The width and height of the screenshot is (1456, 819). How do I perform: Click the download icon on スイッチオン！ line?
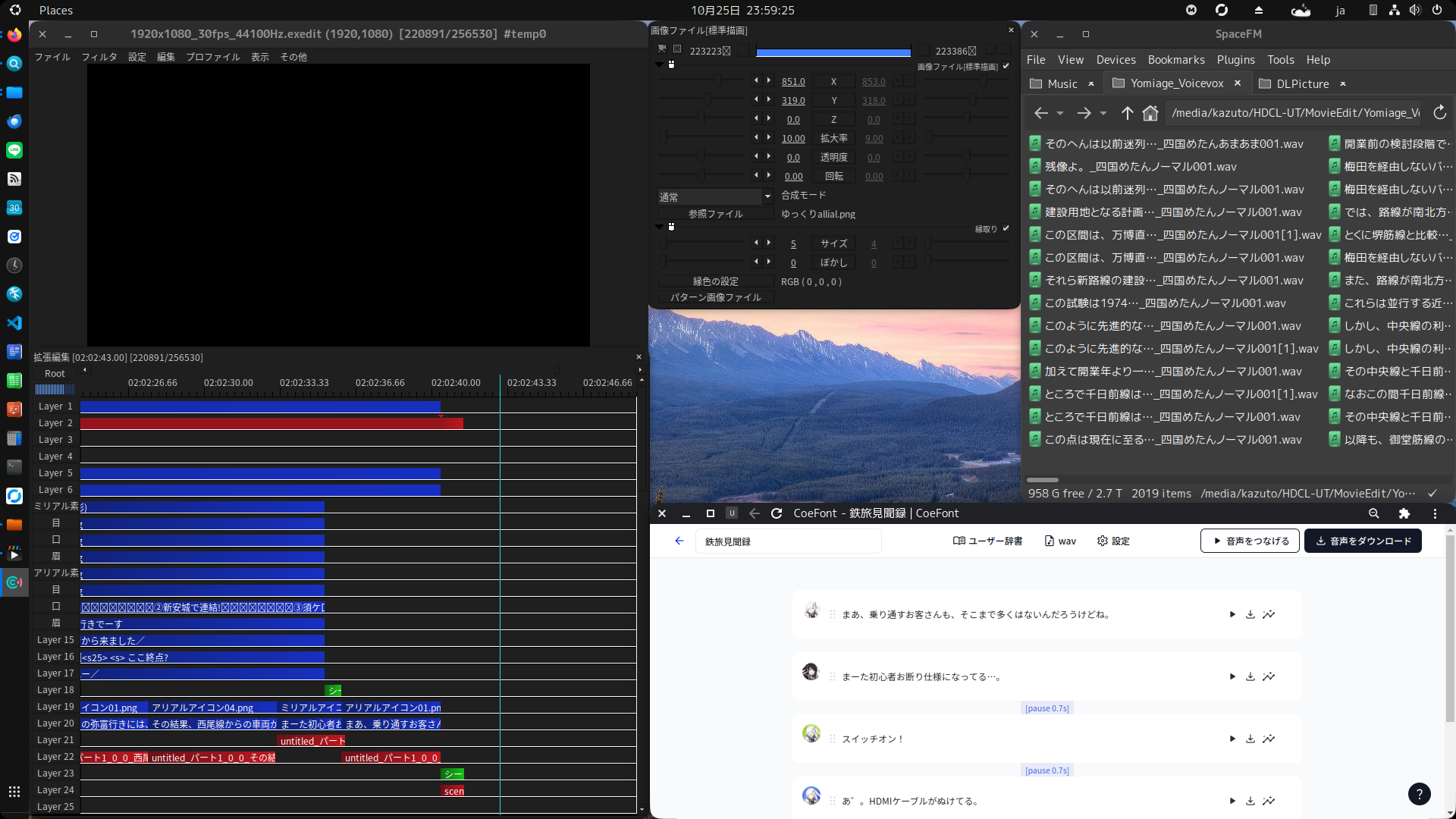click(1250, 739)
